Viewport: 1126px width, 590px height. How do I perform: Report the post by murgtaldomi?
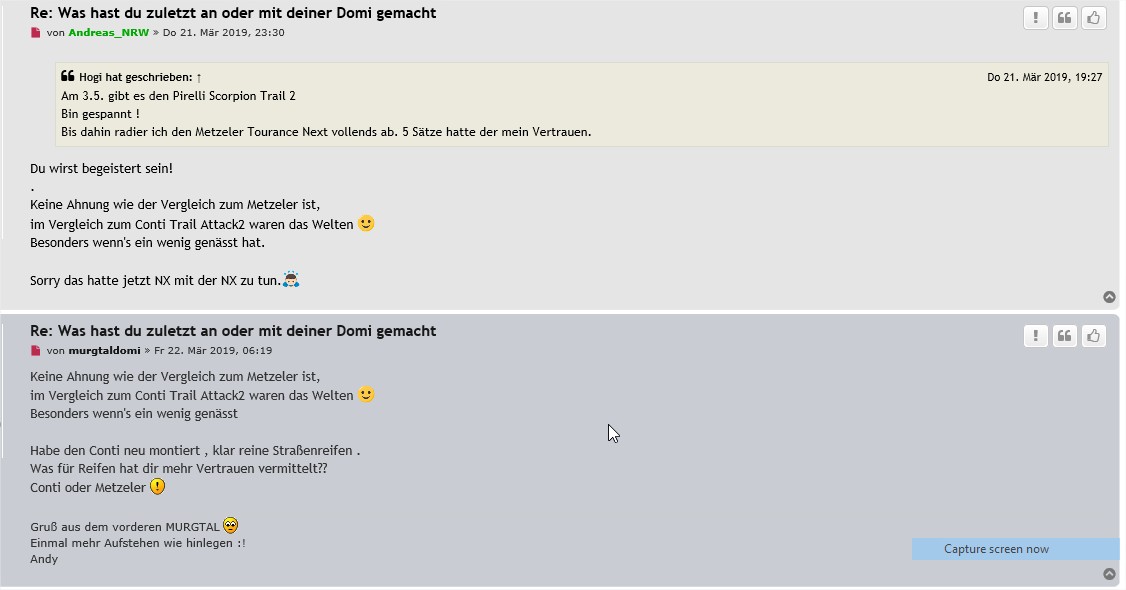[1035, 336]
